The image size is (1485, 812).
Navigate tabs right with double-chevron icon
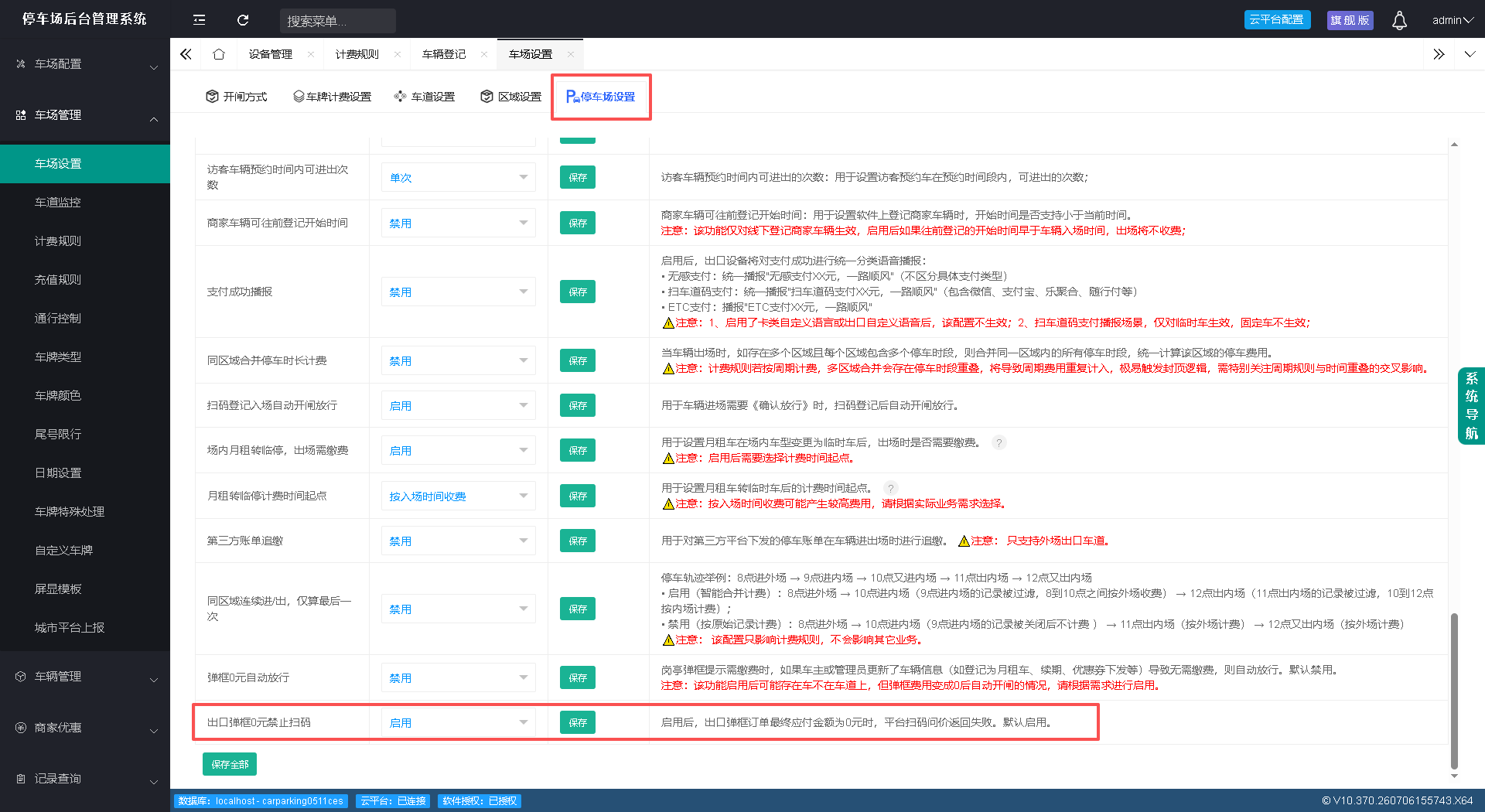click(x=1439, y=54)
